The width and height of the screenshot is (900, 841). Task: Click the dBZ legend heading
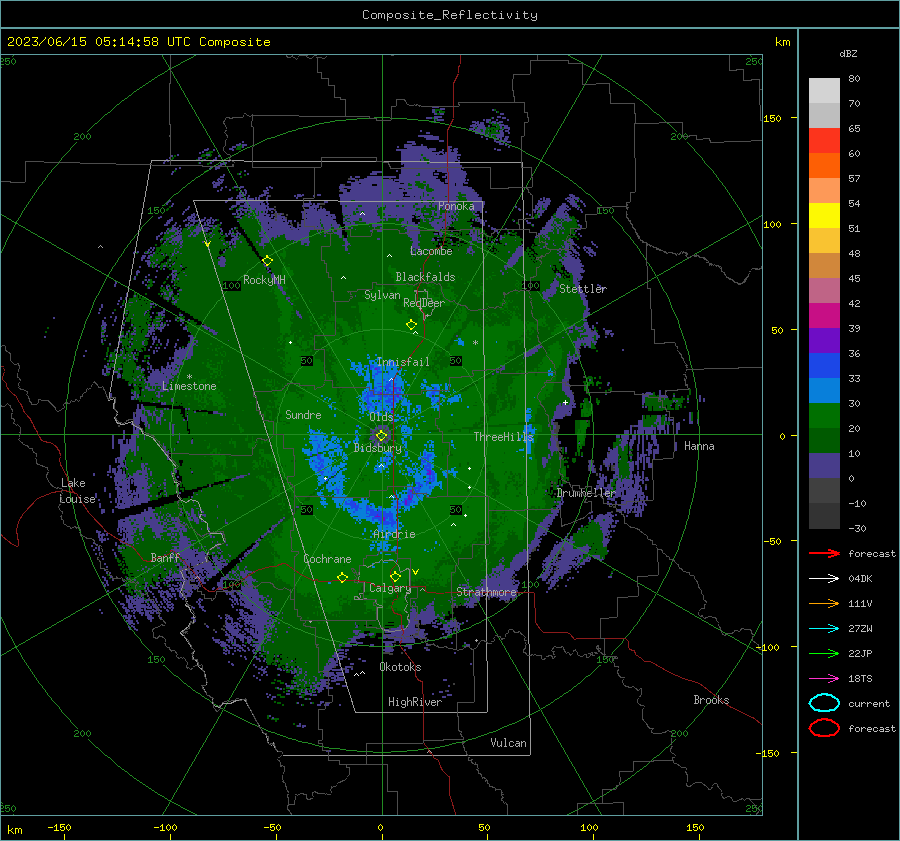(848, 53)
